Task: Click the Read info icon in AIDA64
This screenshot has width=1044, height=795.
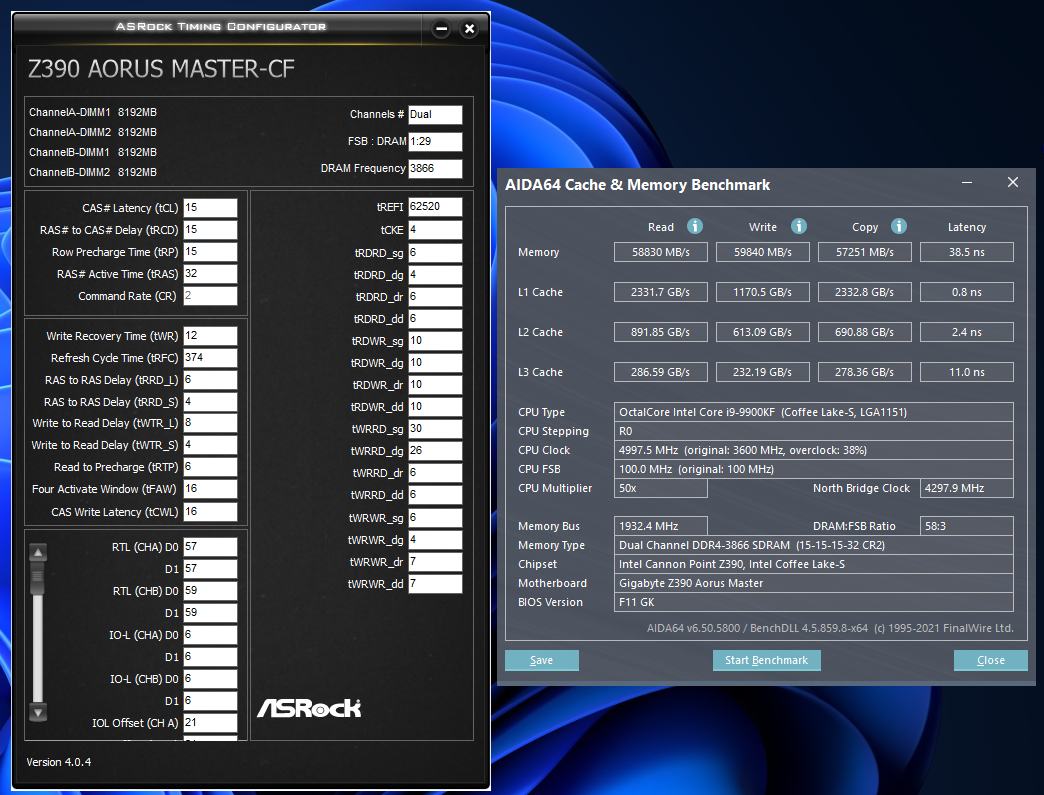Action: [694, 226]
